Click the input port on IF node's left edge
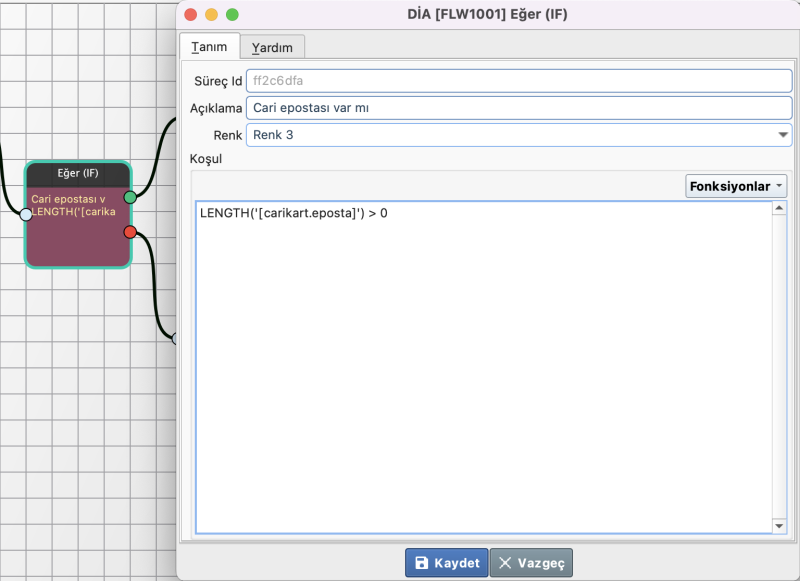The height and width of the screenshot is (581, 800). click(26, 213)
